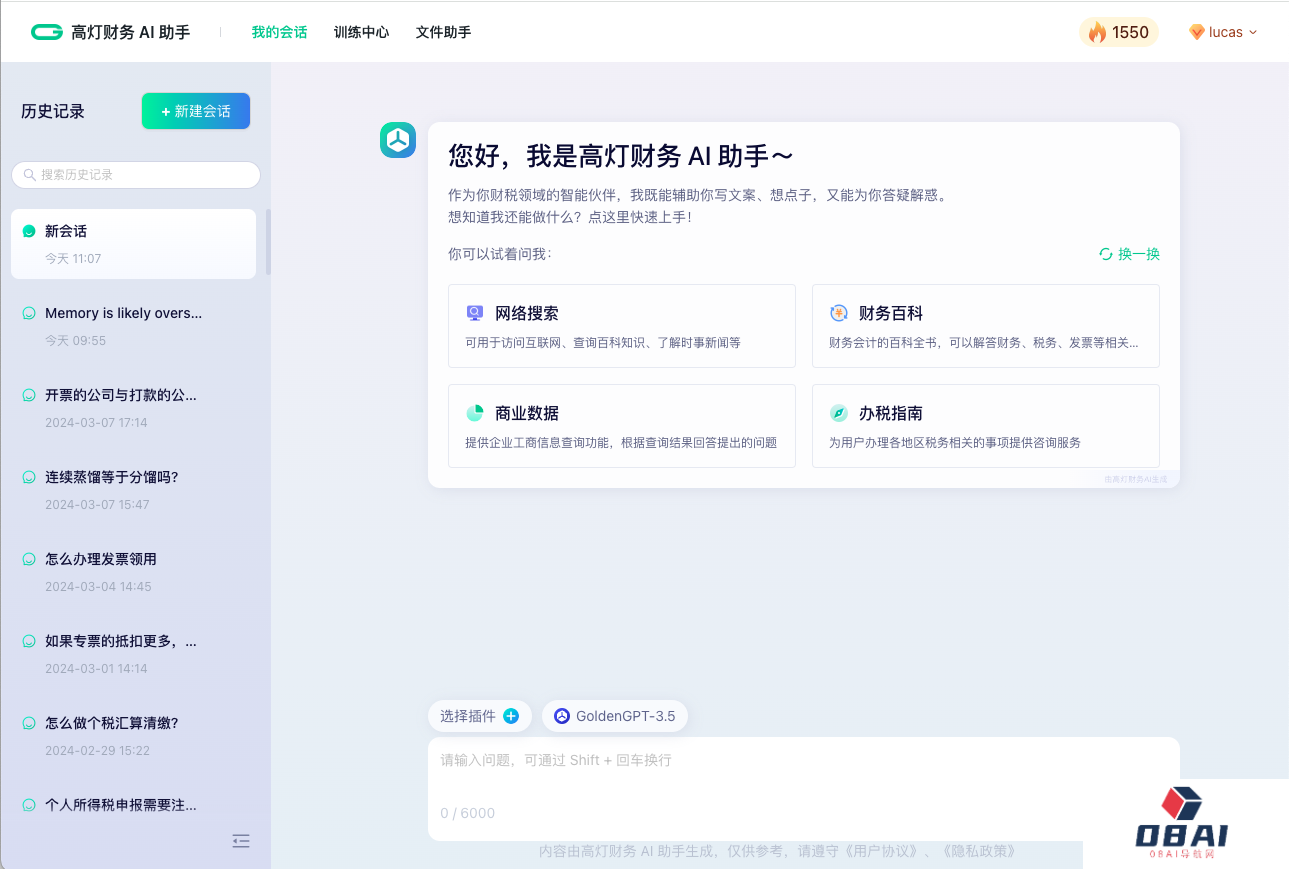
Task: Select the 商业数据 suggestion card
Action: tap(622, 426)
